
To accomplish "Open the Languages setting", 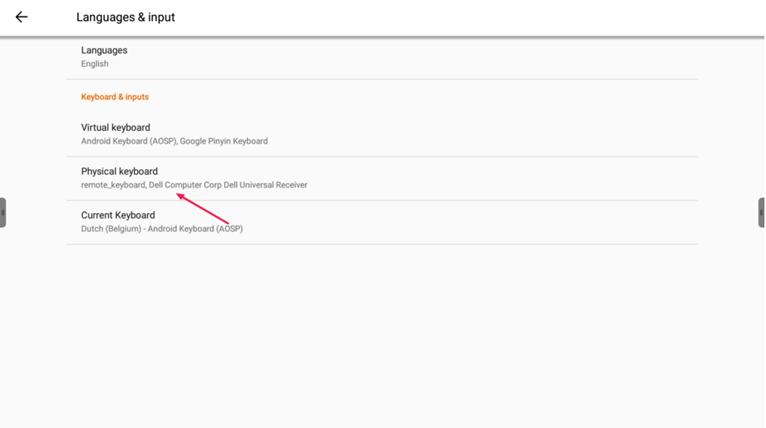I will [x=382, y=57].
